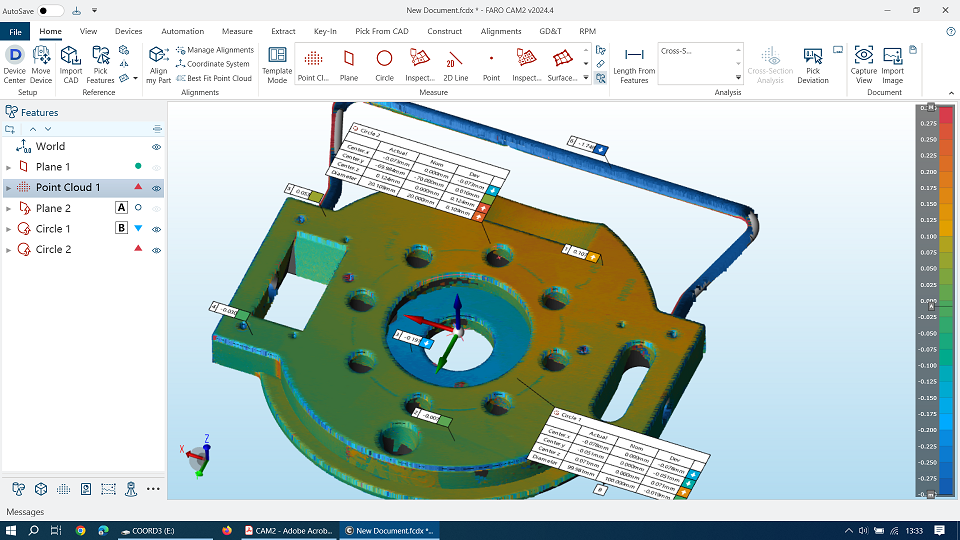
Task: Toggle the AutoSave switch
Action: tap(50, 10)
